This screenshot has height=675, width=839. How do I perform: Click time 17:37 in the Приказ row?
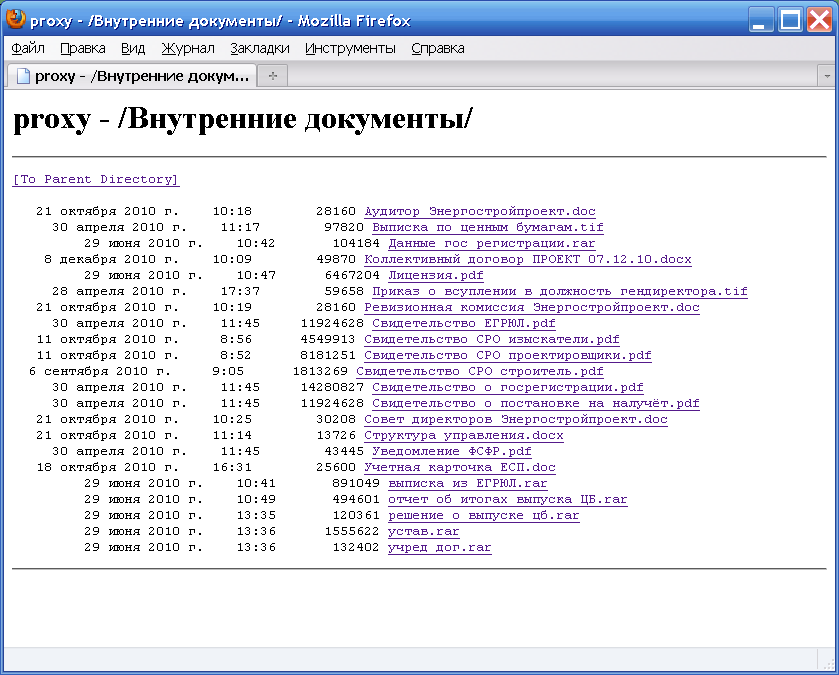click(240, 292)
